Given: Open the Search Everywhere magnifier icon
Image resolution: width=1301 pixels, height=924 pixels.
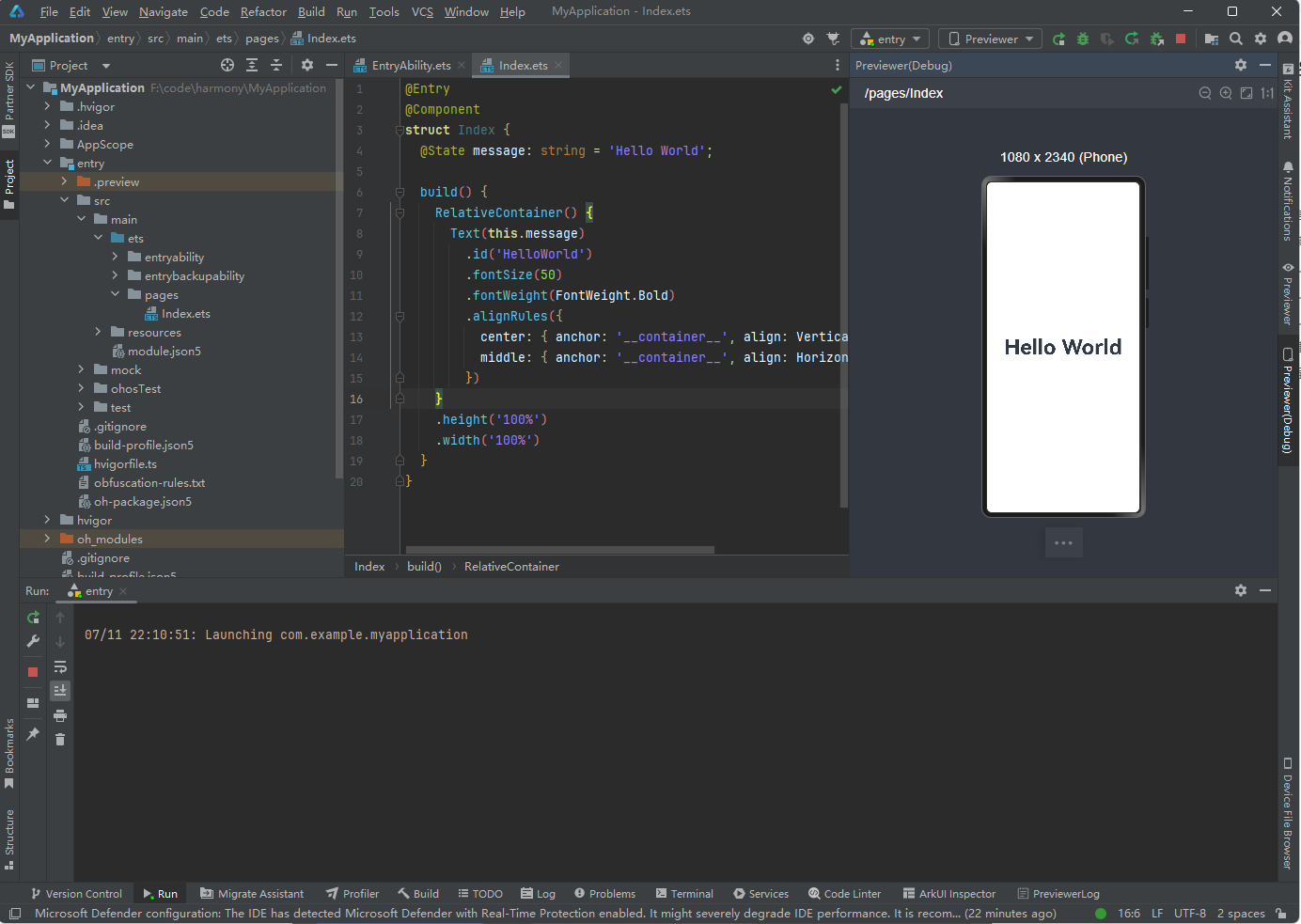Looking at the screenshot, I should click(1236, 39).
